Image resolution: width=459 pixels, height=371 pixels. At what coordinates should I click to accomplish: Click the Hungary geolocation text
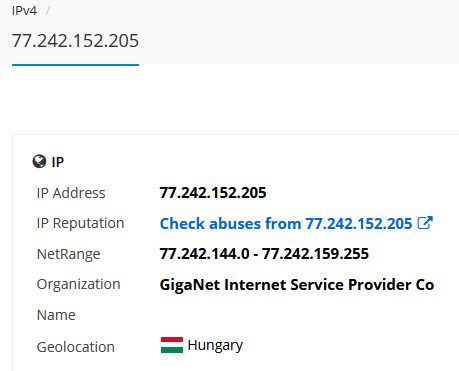[215, 346]
